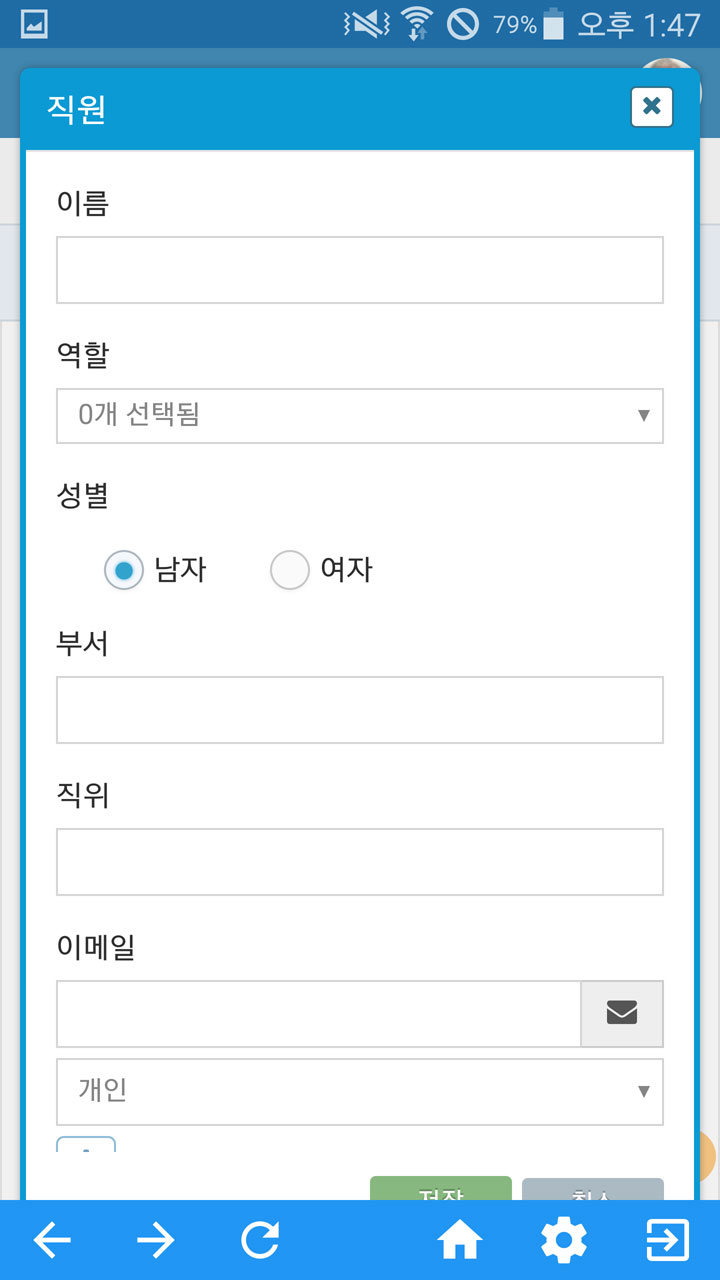Click the 직위 input field
The image size is (720, 1280).
pyautogui.click(x=360, y=862)
